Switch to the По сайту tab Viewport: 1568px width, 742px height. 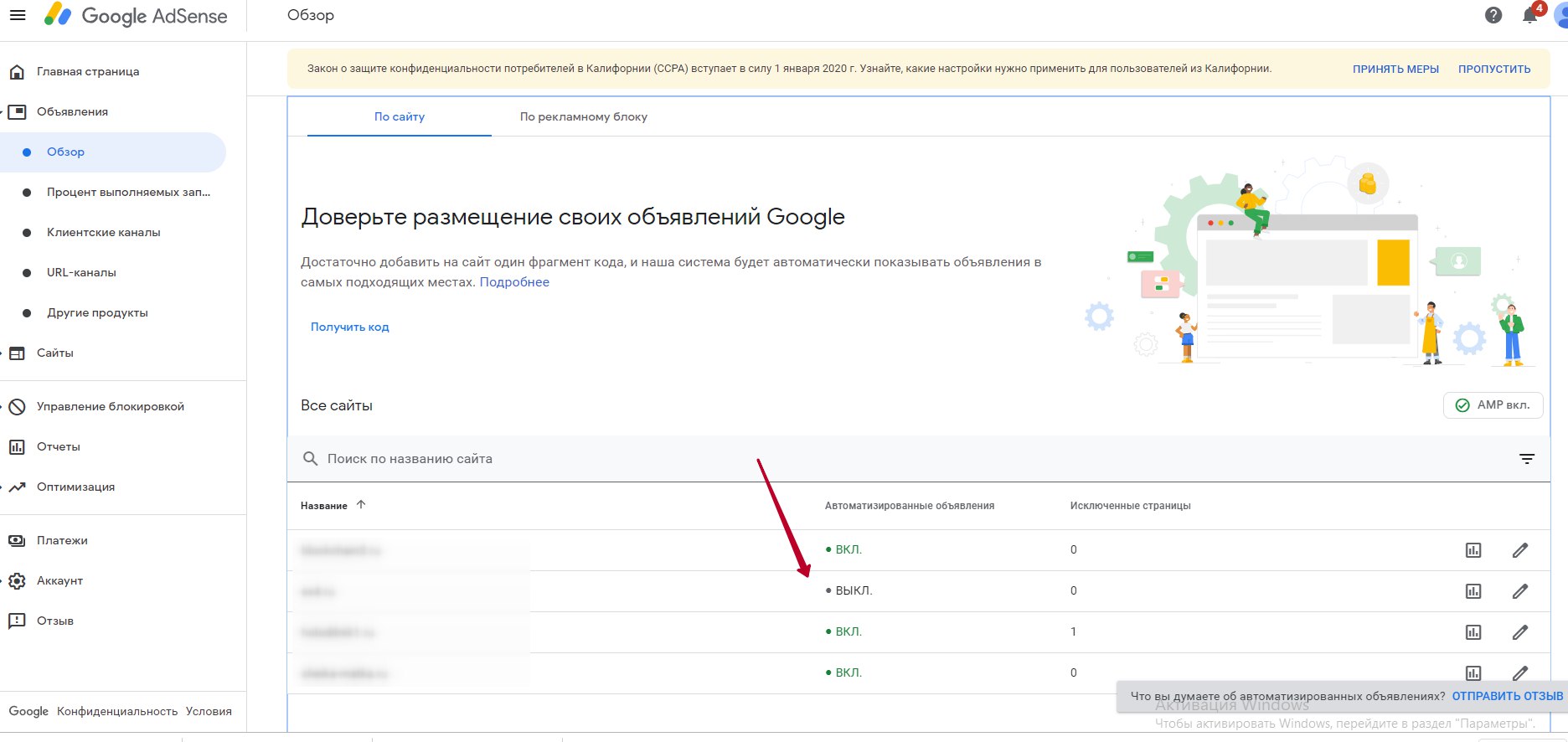click(400, 117)
